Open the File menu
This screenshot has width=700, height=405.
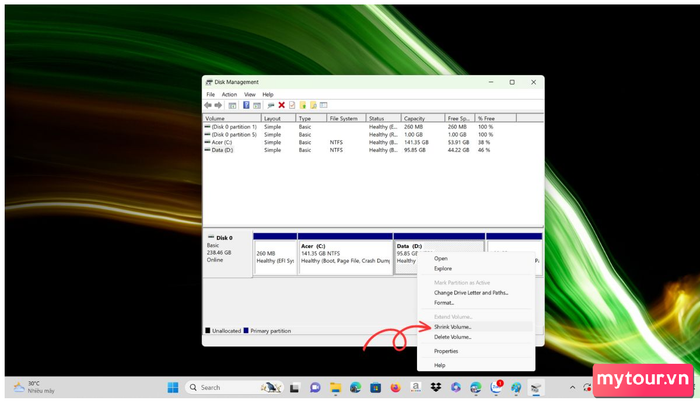coord(211,94)
